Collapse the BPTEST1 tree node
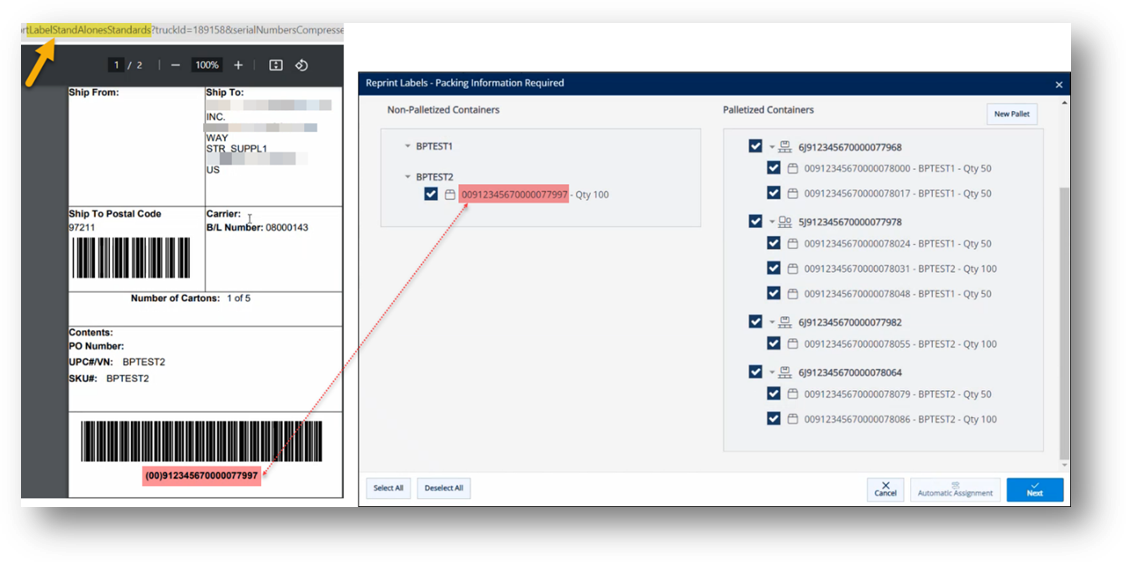The image size is (1126, 562). (x=408, y=146)
